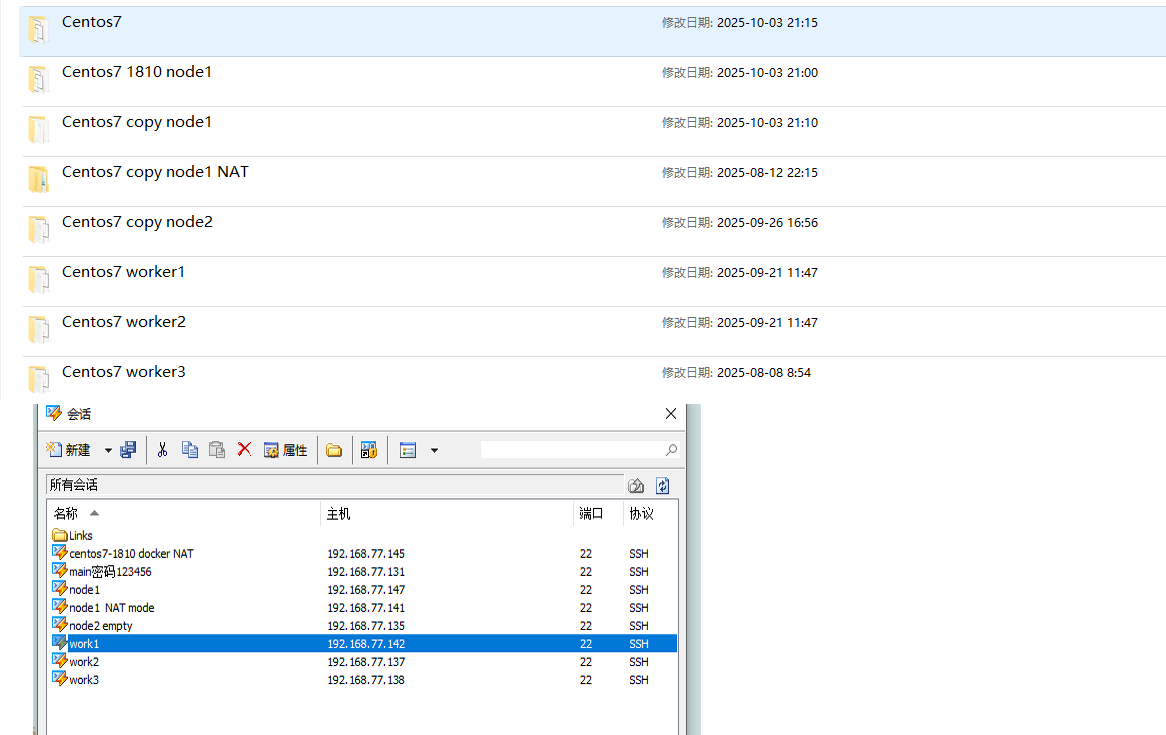
Task: Click the go up folder icon
Action: [636, 486]
